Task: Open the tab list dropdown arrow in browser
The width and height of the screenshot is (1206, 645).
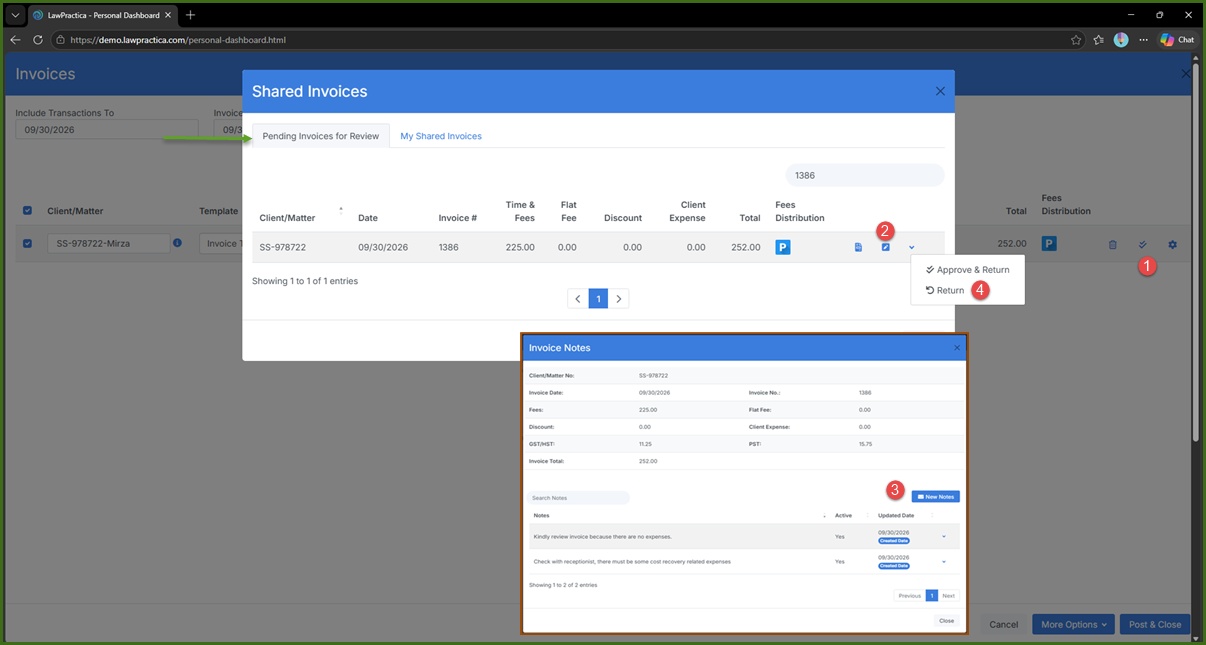Action: click(15, 15)
